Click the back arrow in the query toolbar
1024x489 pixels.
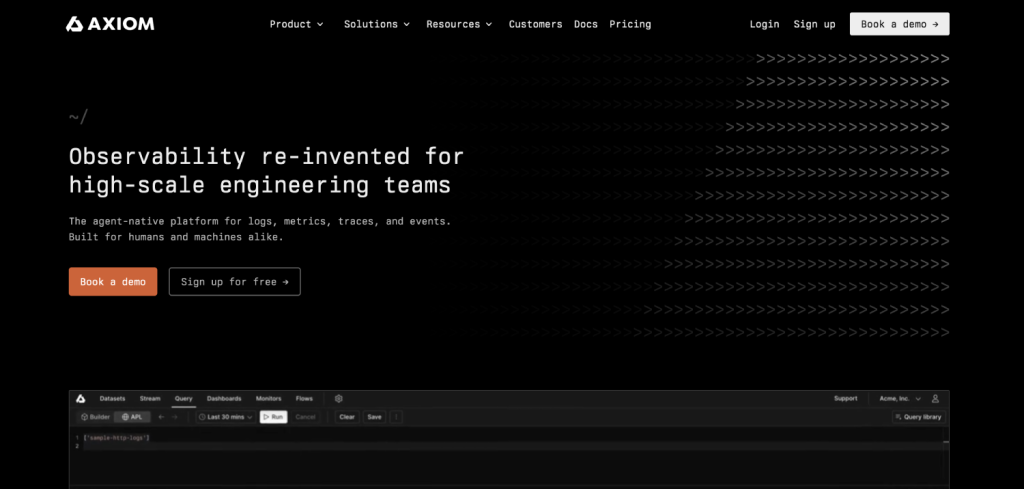(x=161, y=417)
